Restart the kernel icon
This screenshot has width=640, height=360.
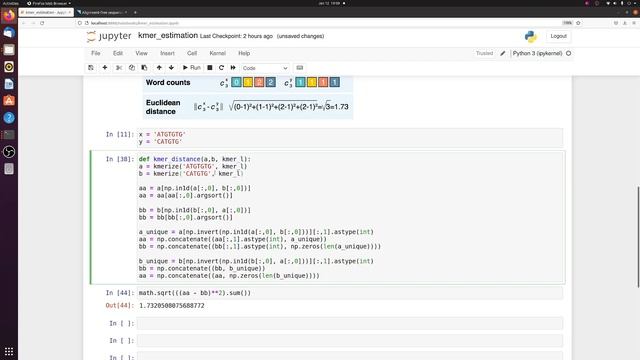[221, 68]
